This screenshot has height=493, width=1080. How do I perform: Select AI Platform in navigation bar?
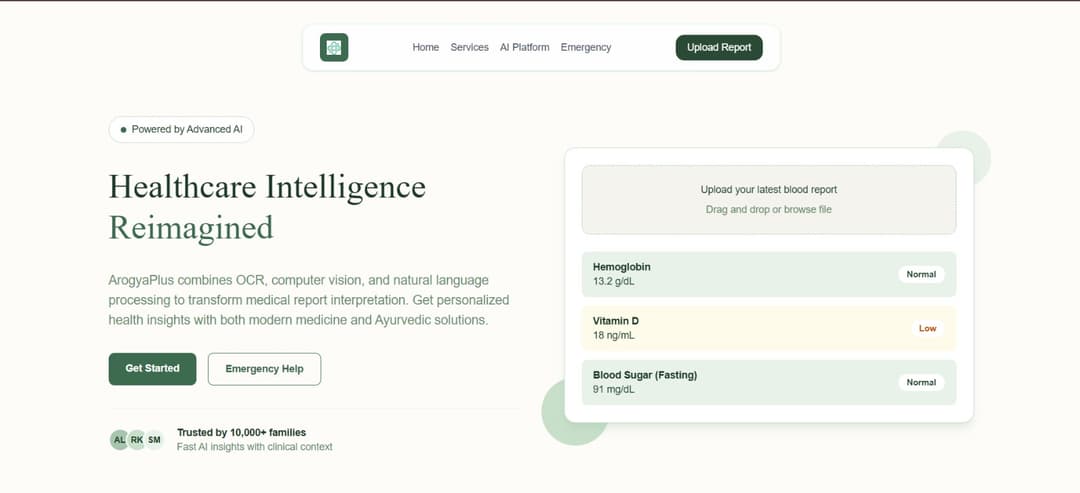pos(524,47)
